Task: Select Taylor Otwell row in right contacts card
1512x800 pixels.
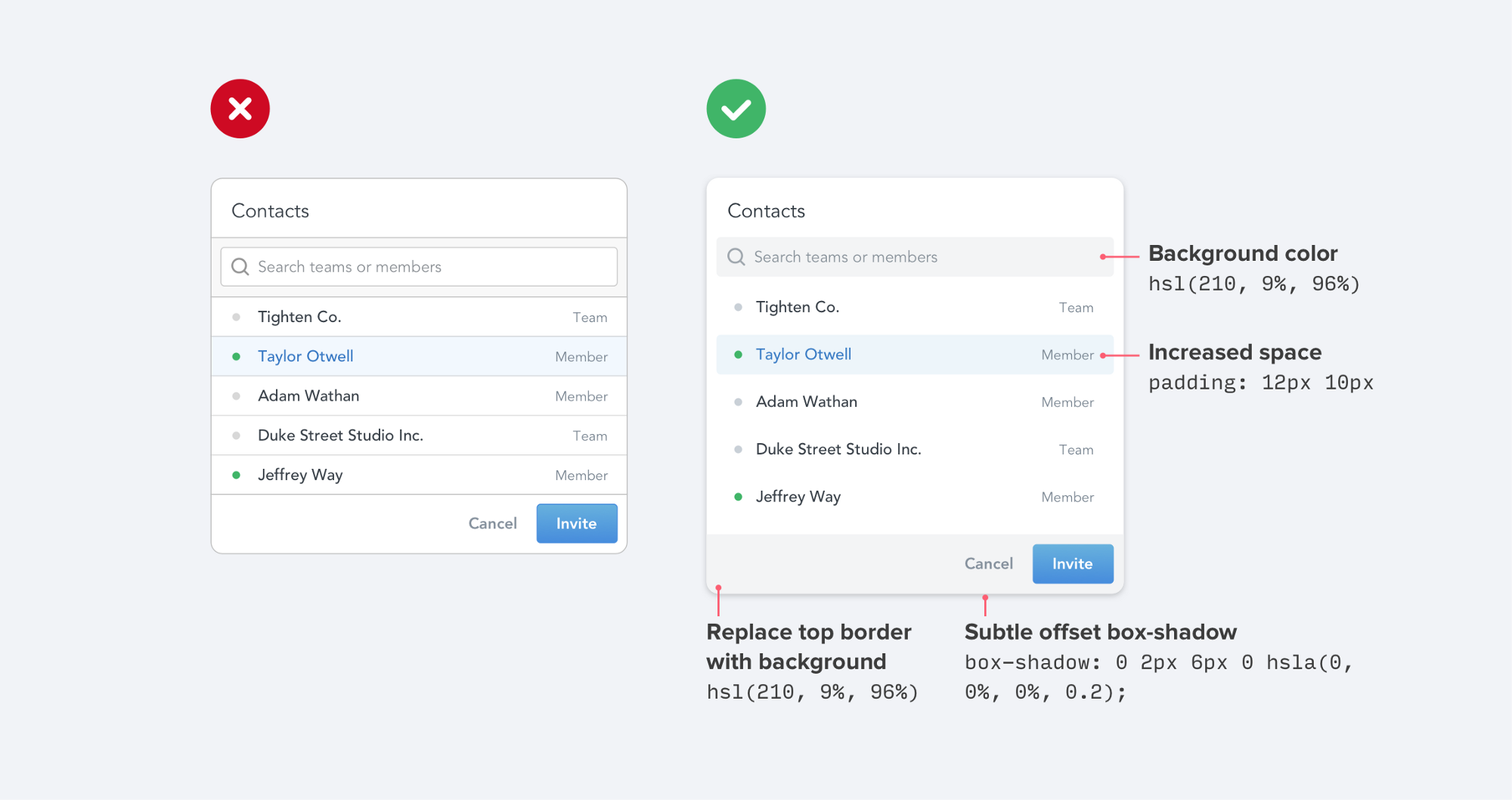Action: pyautogui.click(x=915, y=355)
